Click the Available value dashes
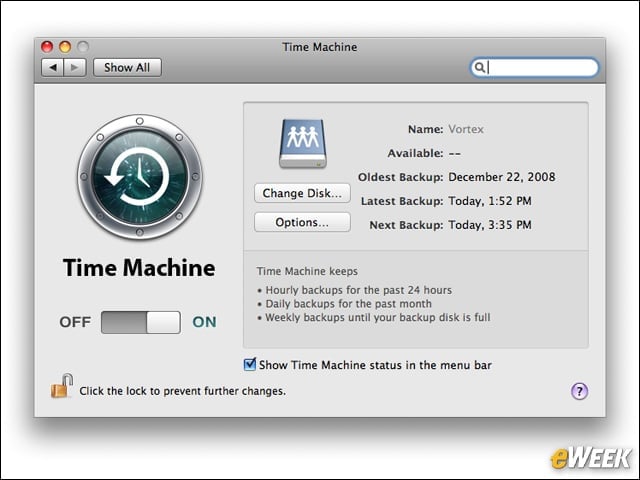Screen dimensions: 640x480 click(455, 154)
